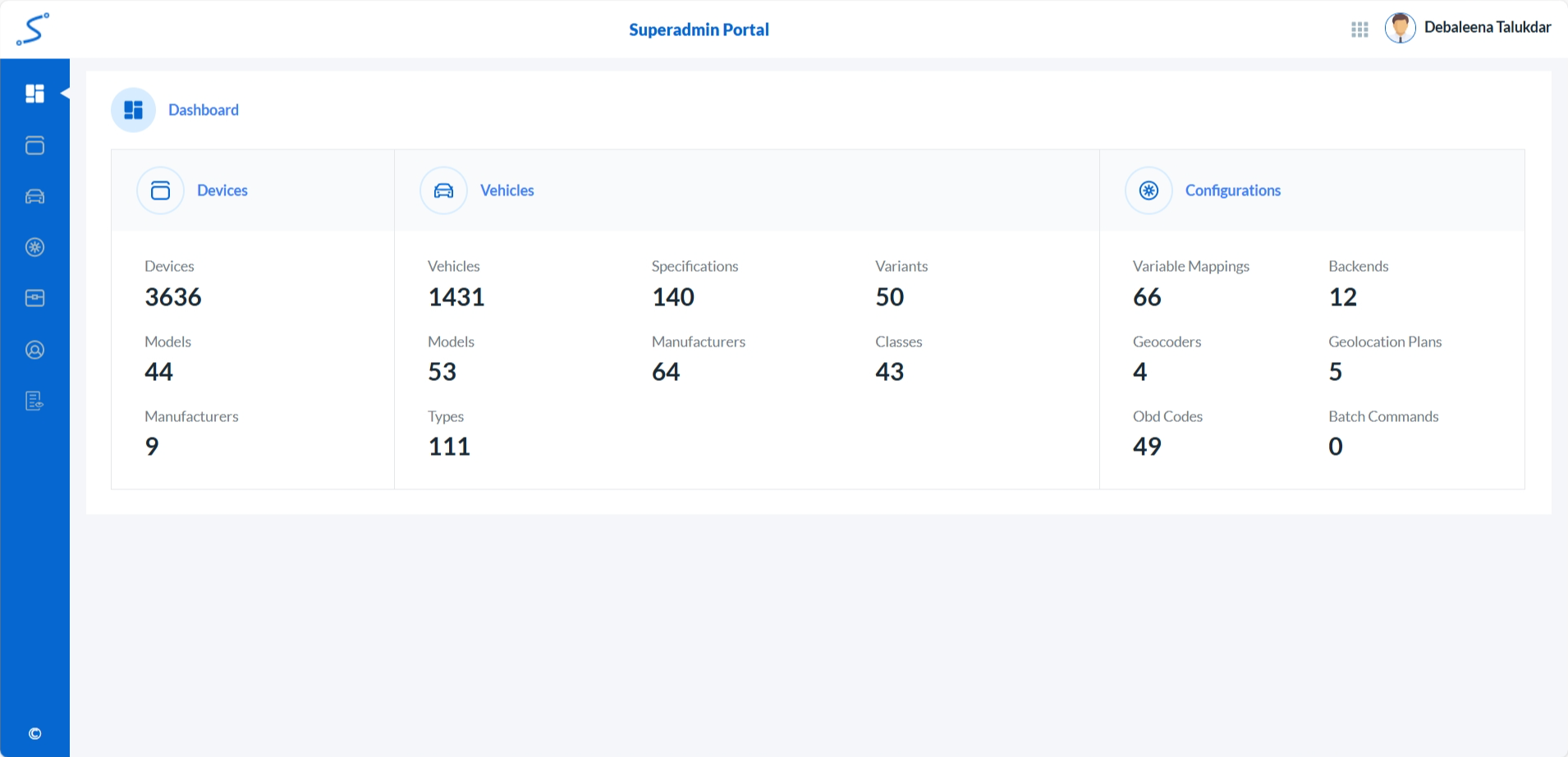The height and width of the screenshot is (757, 1568).
Task: Open the Dashboard breadcrumb label
Action: click(203, 109)
